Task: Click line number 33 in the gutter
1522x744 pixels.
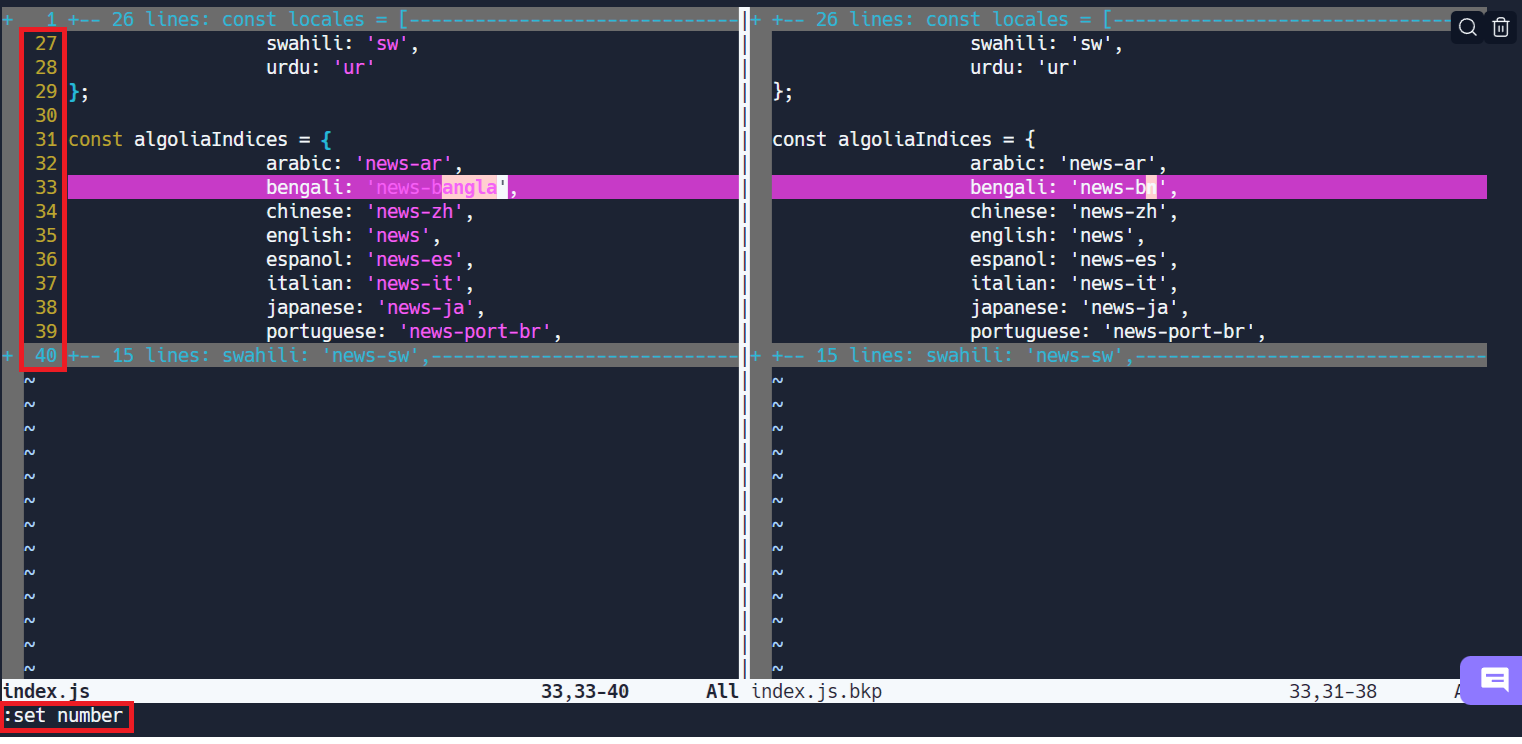Action: point(46,187)
